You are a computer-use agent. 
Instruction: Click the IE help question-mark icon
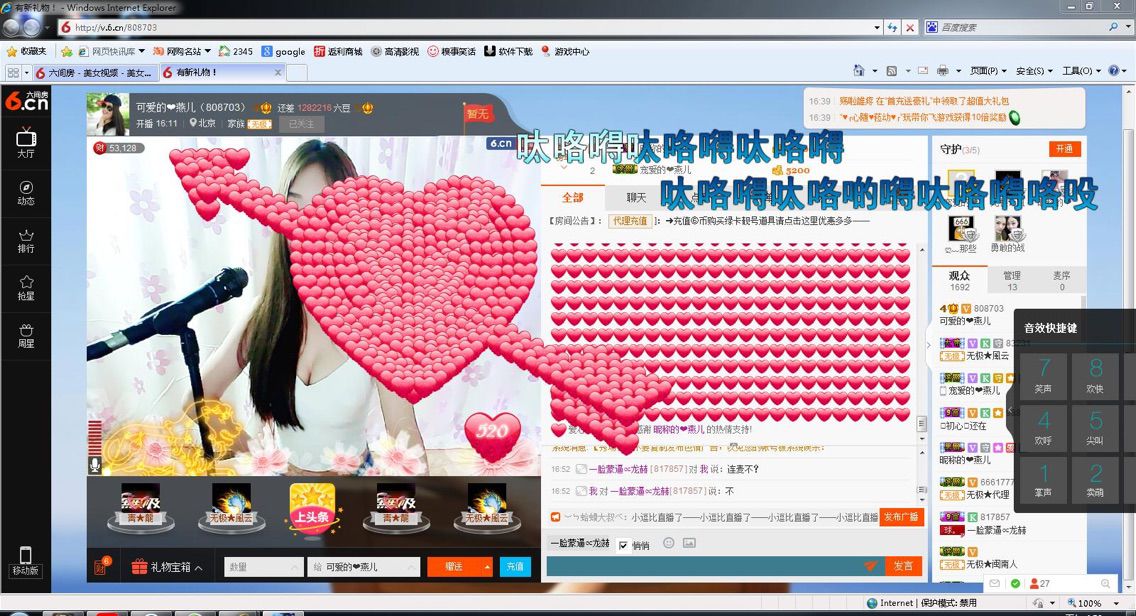pos(1114,70)
